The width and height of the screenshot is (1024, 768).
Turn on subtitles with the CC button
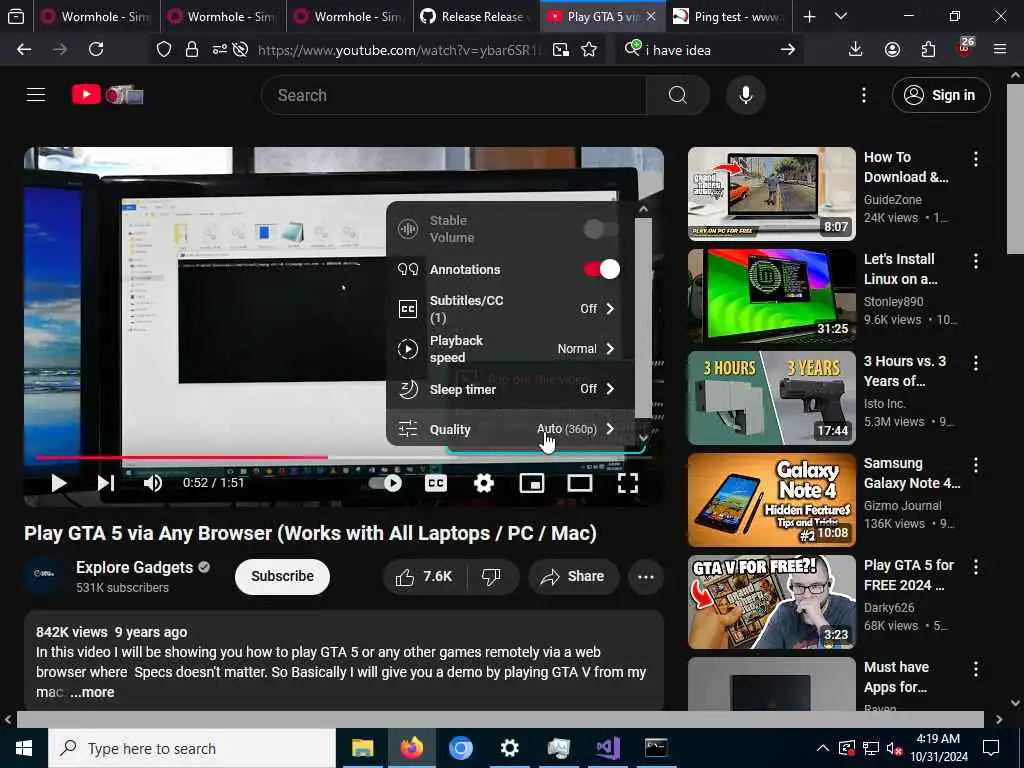click(436, 483)
